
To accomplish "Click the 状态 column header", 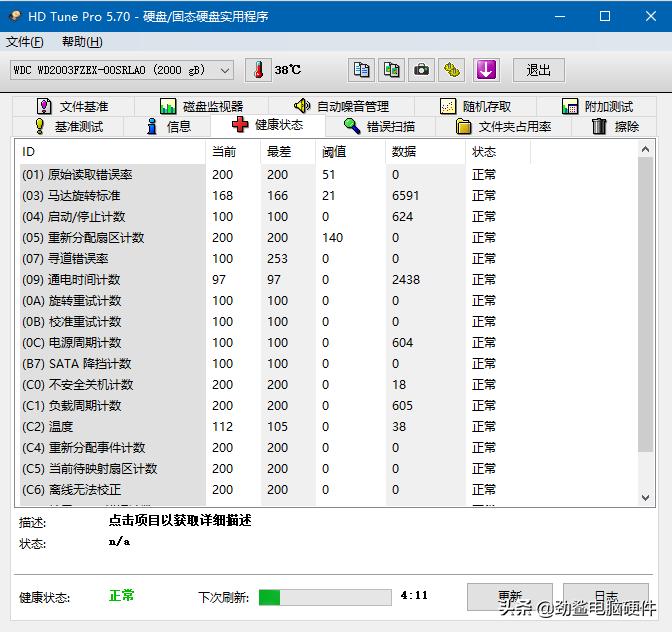I will coord(498,152).
